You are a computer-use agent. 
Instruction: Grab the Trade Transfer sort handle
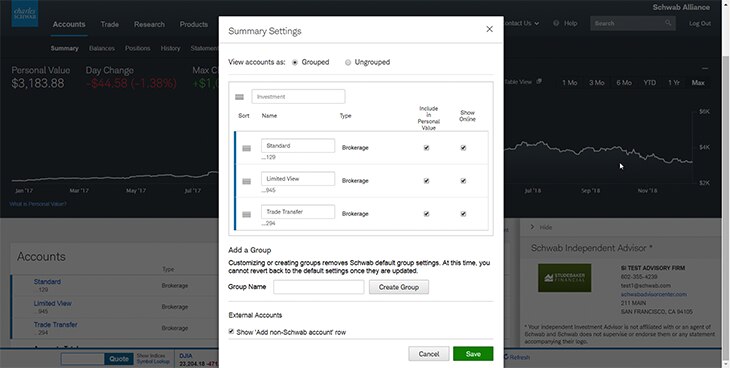coord(247,214)
